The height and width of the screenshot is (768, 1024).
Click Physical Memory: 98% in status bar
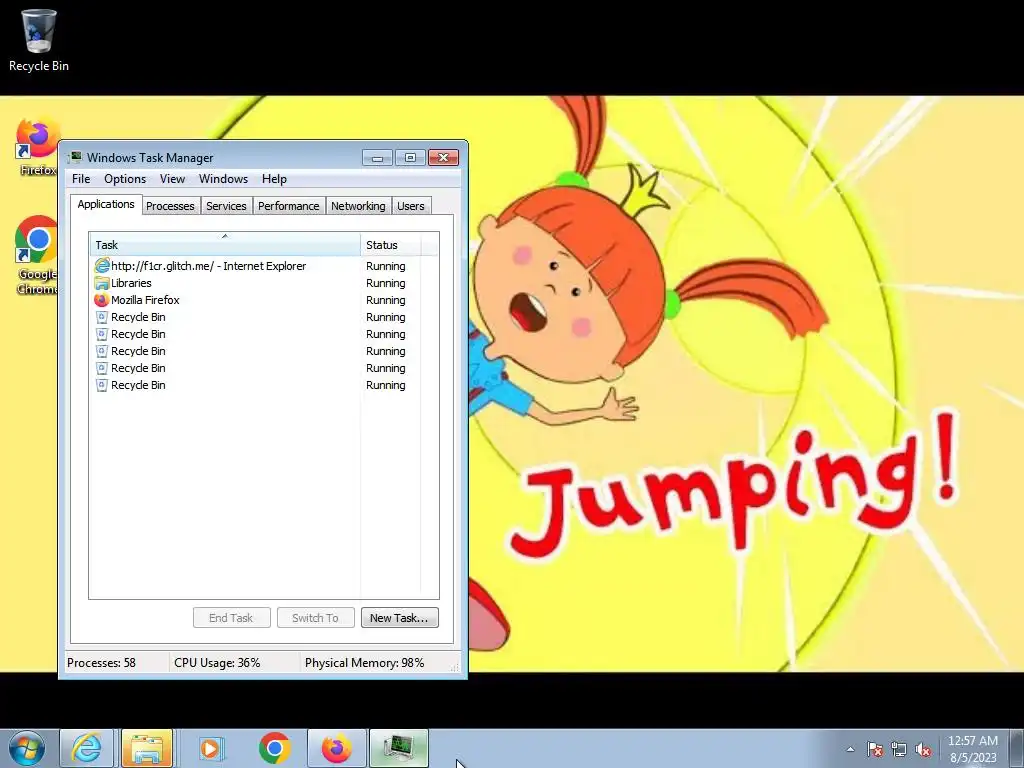tap(364, 663)
